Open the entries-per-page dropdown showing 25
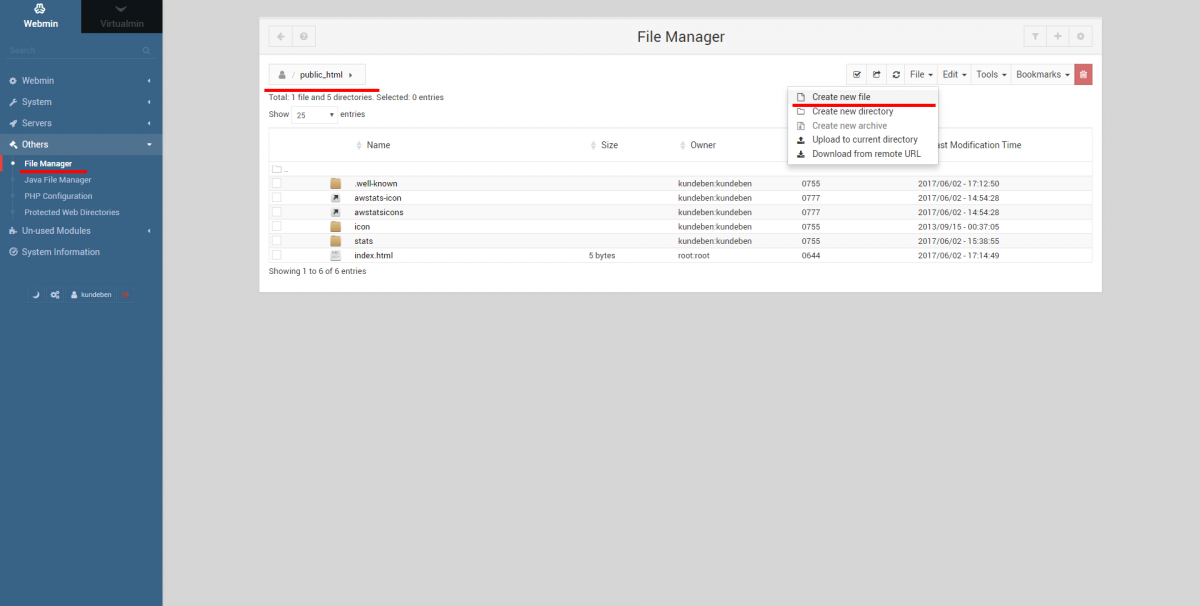The image size is (1200, 606). click(314, 115)
